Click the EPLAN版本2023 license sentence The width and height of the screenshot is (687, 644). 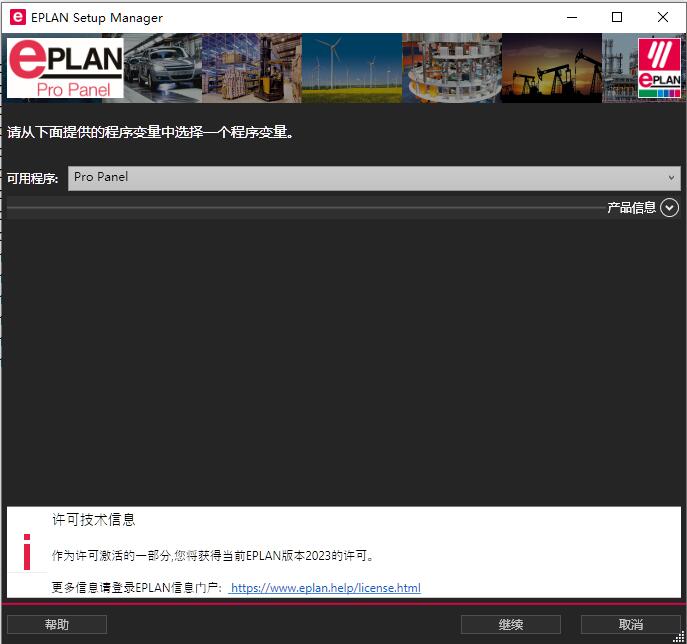point(213,556)
